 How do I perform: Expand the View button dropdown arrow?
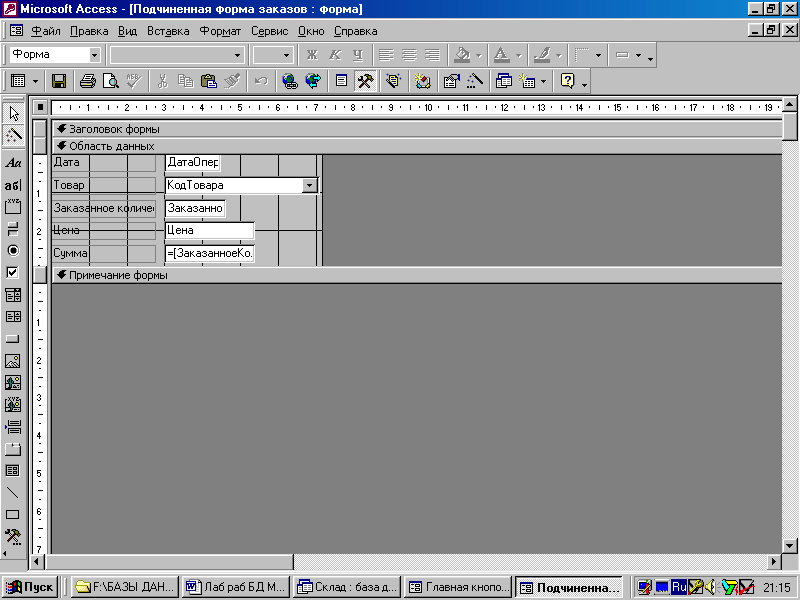pos(35,81)
